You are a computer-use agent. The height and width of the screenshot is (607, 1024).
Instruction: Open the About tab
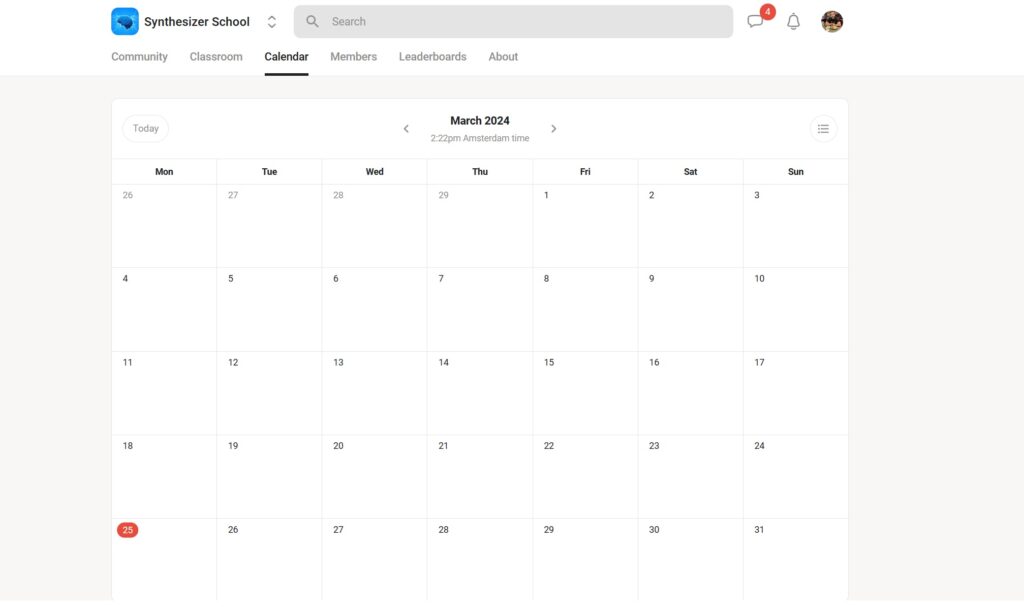(x=503, y=57)
